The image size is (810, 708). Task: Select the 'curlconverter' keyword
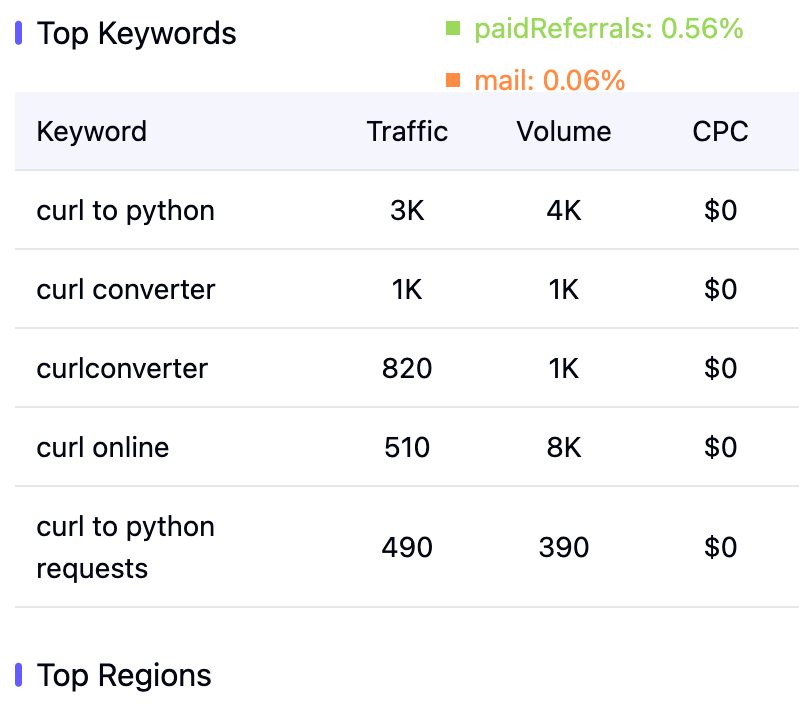coord(122,368)
